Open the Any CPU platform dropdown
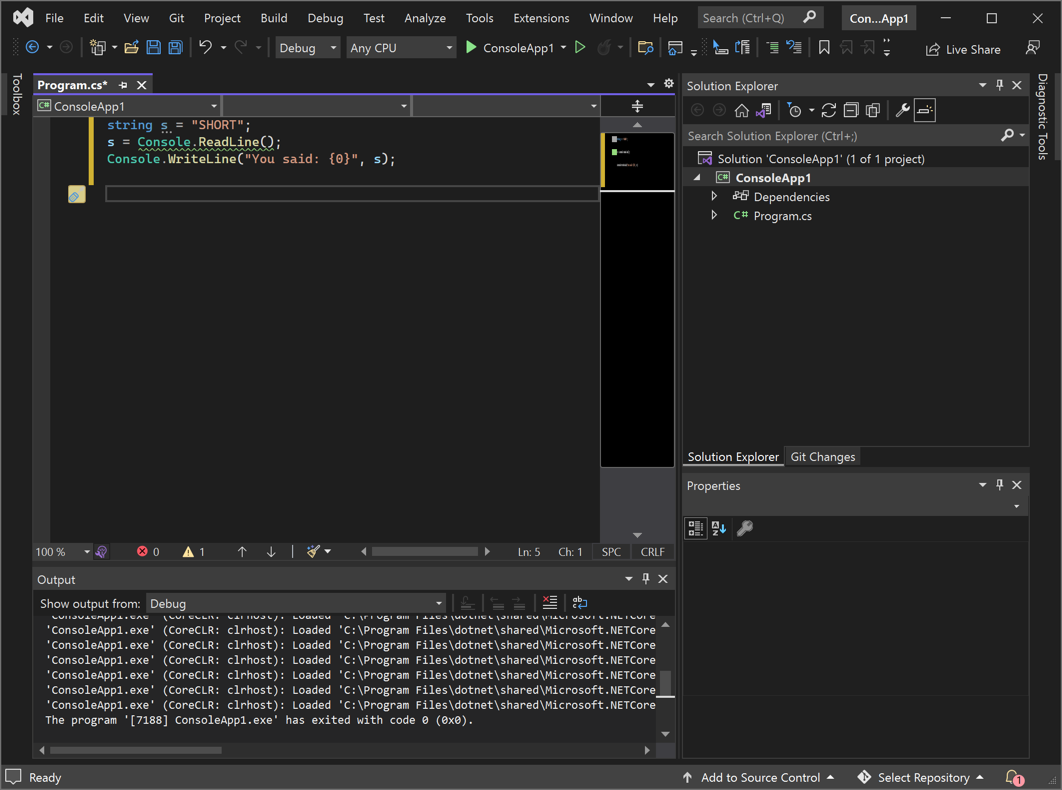 point(400,47)
